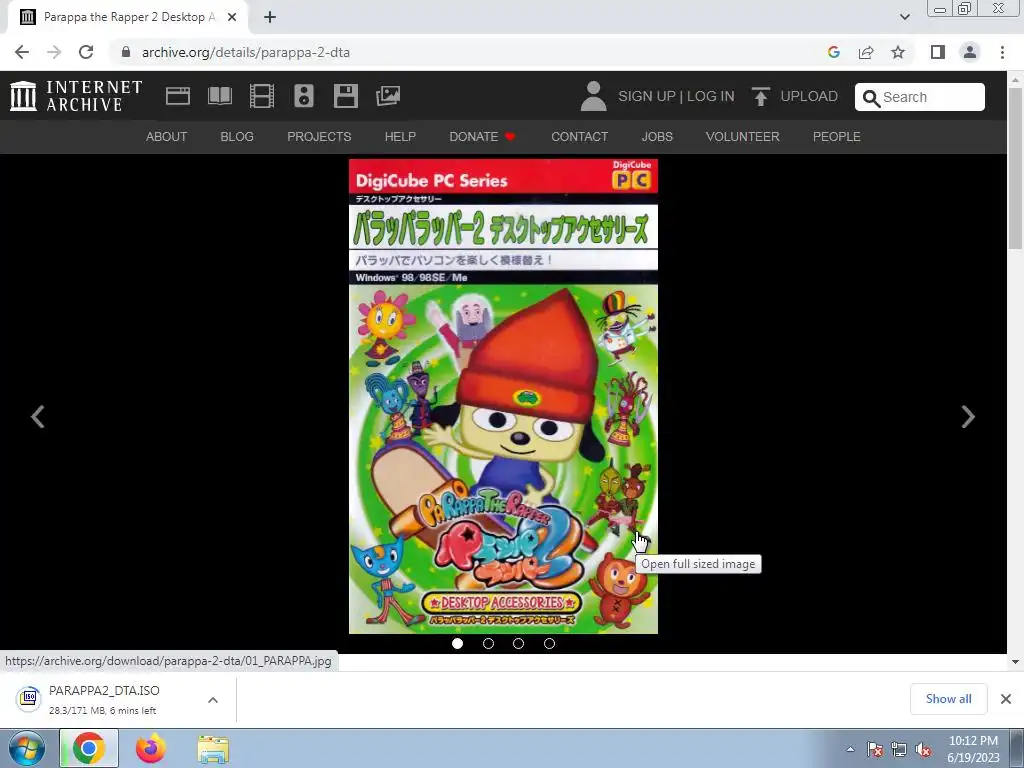Show next carousel image
1024x768 pixels.
[968, 417]
